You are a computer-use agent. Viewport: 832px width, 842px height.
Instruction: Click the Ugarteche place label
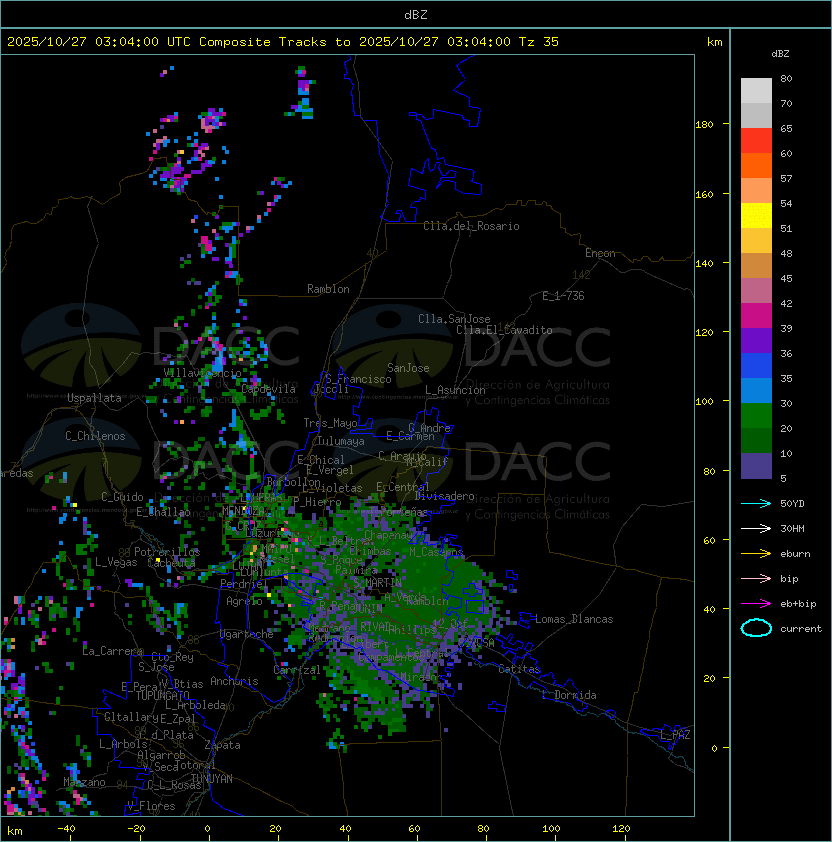pyautogui.click(x=247, y=634)
